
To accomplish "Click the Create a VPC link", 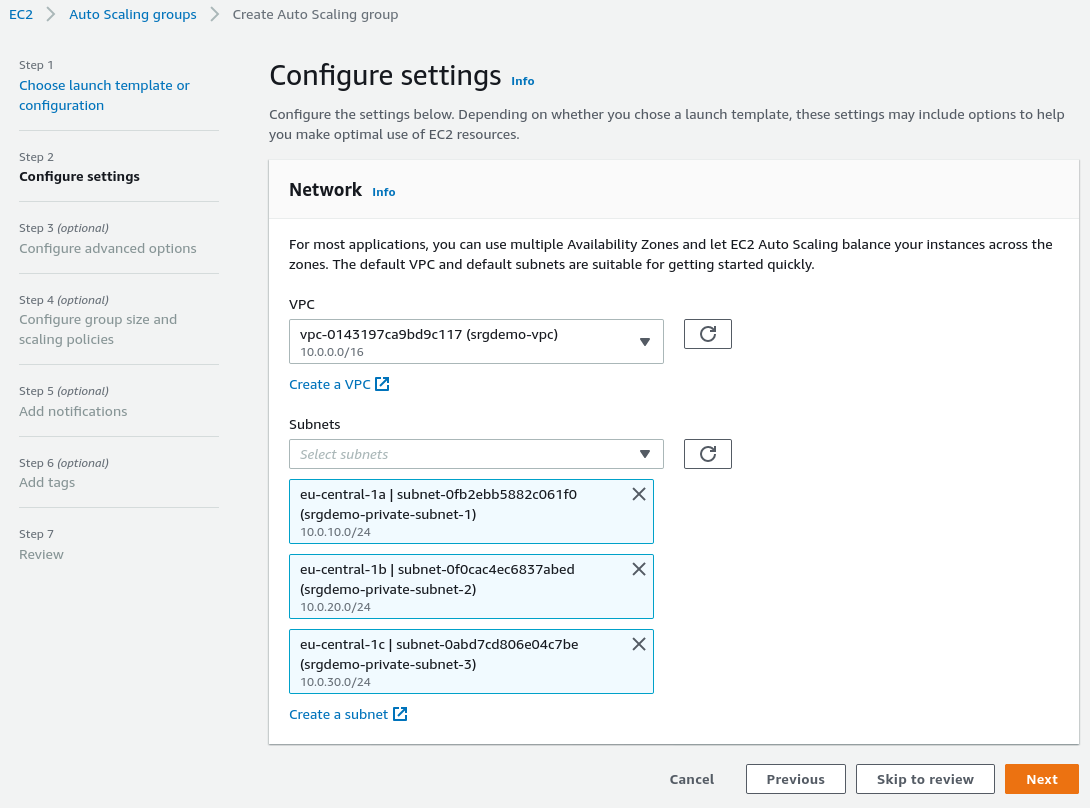I will pyautogui.click(x=329, y=384).
